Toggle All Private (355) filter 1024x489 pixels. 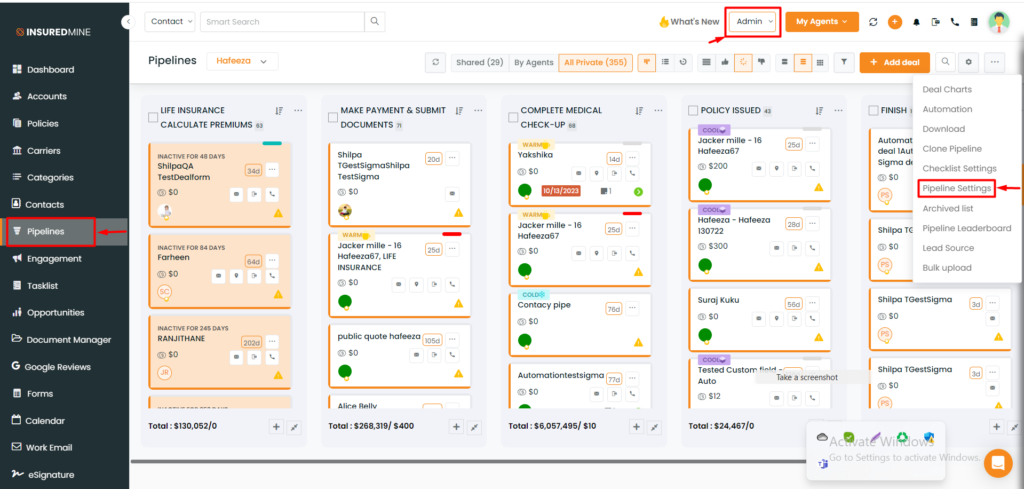pos(596,62)
